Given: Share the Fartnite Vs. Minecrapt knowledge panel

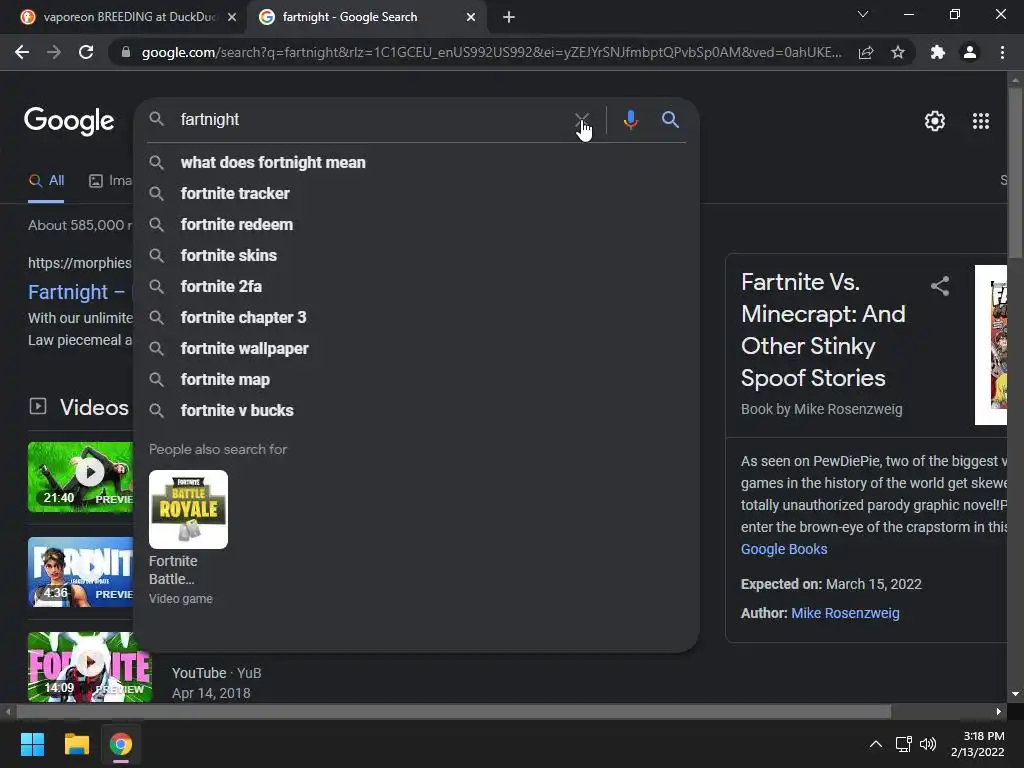Looking at the screenshot, I should tap(940, 285).
